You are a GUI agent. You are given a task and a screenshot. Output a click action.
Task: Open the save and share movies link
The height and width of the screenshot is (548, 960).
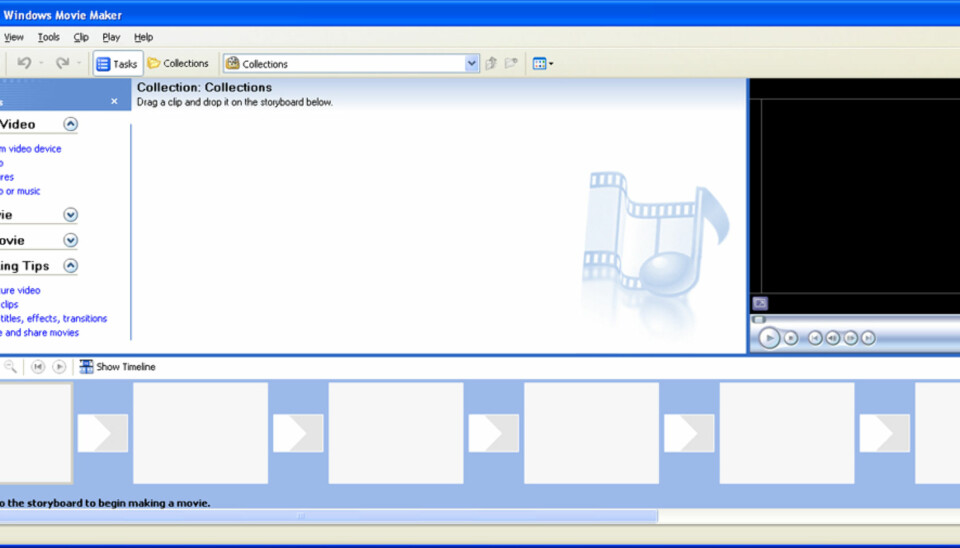coord(39,332)
